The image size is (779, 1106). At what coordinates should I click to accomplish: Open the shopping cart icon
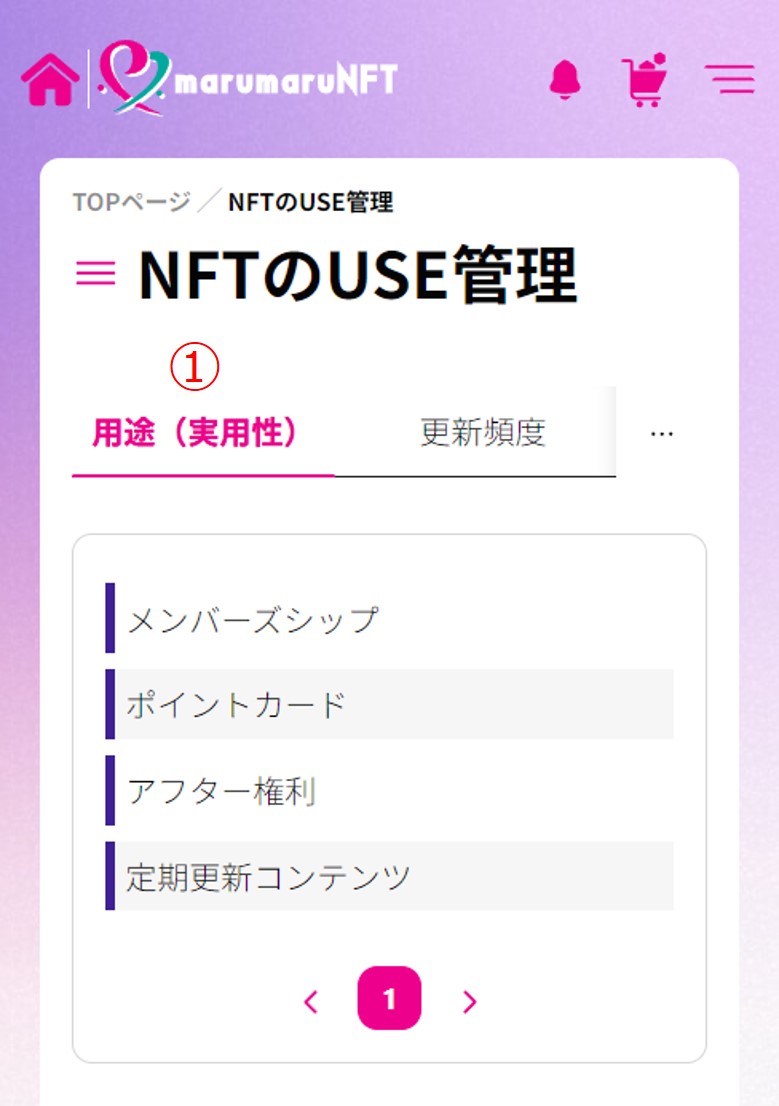pyautogui.click(x=644, y=80)
